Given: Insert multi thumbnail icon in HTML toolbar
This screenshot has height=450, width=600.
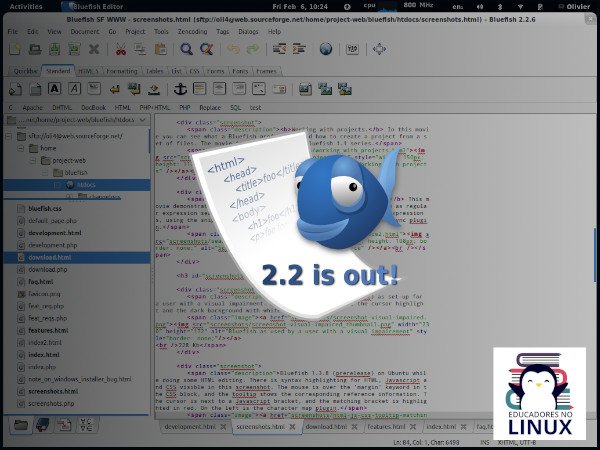Looking at the screenshot, I should tap(344, 89).
